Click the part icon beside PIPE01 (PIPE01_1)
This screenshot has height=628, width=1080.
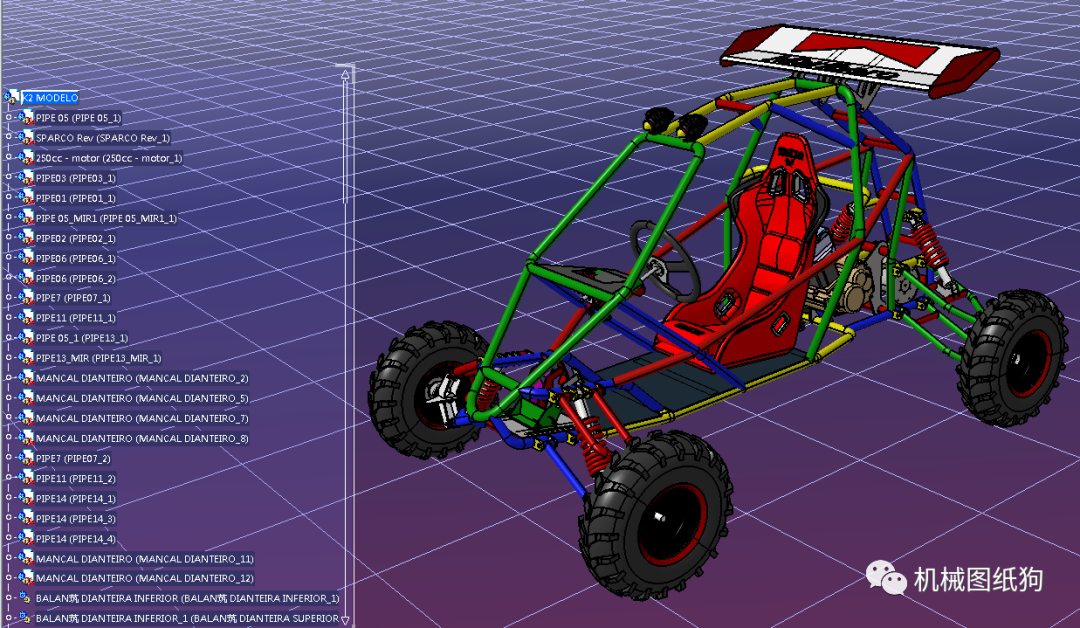pyautogui.click(x=25, y=198)
